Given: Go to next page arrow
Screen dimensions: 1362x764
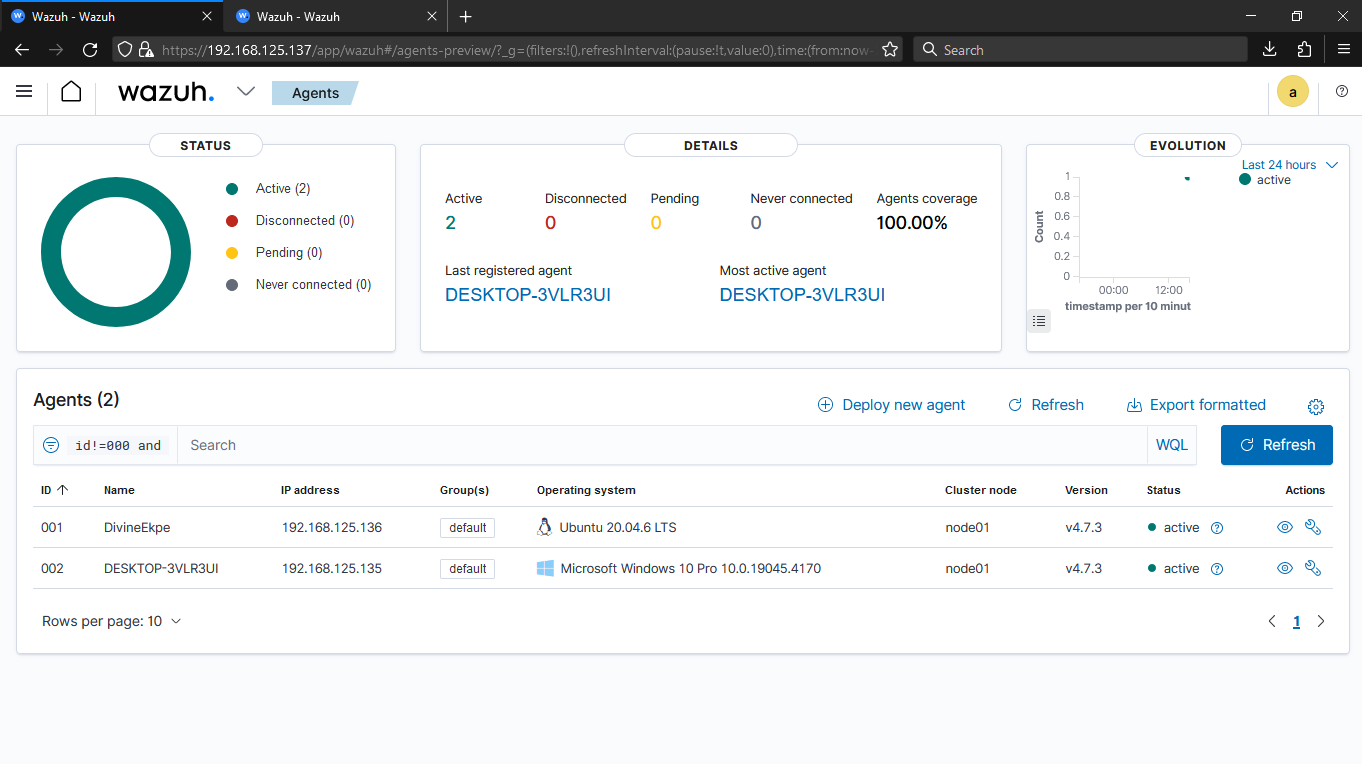Looking at the screenshot, I should [1321, 621].
